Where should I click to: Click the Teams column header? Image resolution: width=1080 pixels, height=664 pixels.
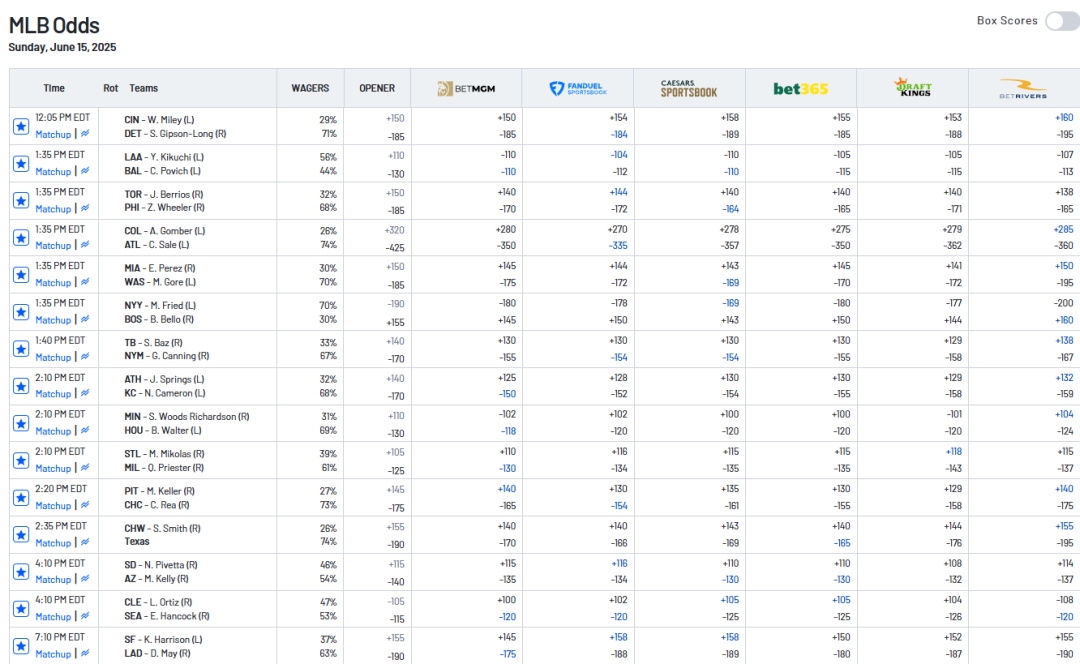click(x=143, y=88)
